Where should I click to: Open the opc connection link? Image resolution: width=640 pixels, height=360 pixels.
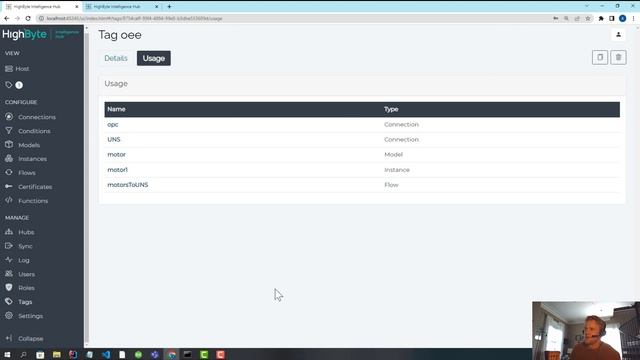(113, 124)
